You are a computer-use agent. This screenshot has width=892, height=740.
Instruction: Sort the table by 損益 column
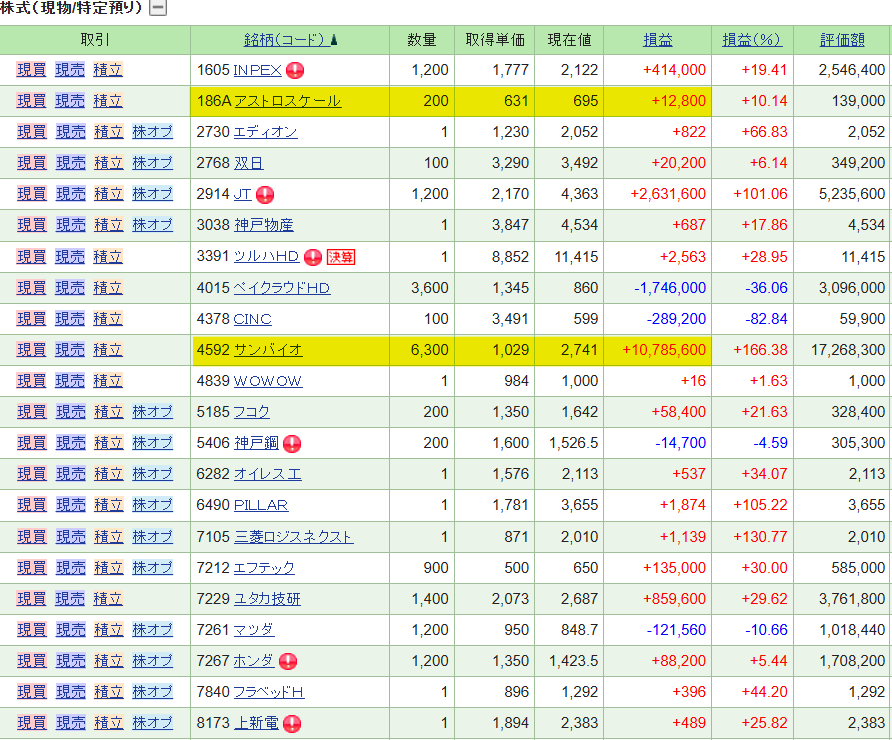coord(657,40)
